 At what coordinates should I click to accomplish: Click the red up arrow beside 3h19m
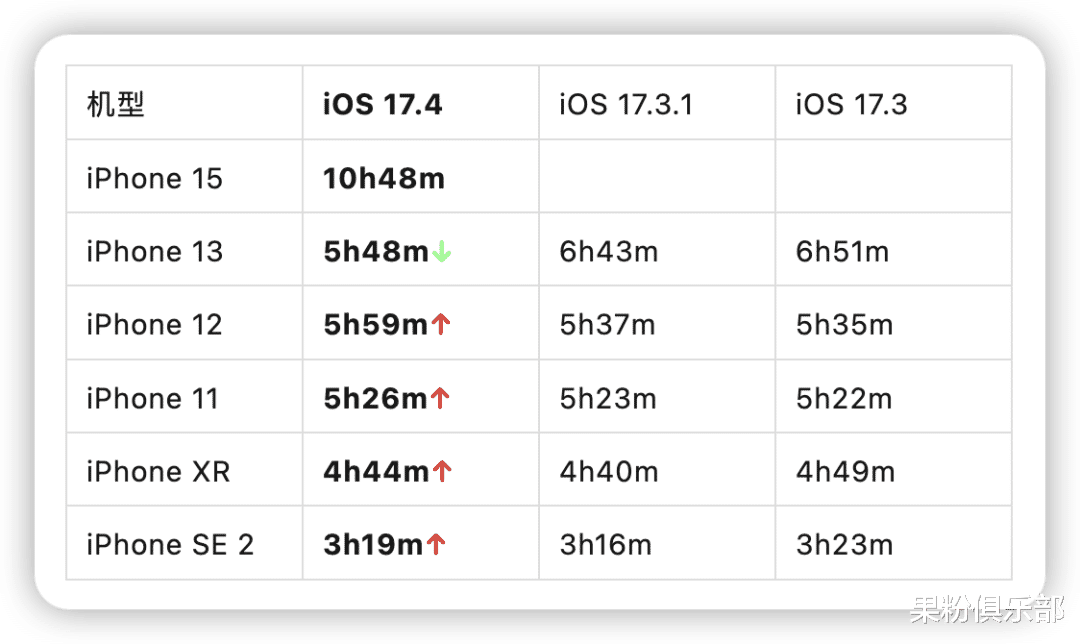coord(436,545)
